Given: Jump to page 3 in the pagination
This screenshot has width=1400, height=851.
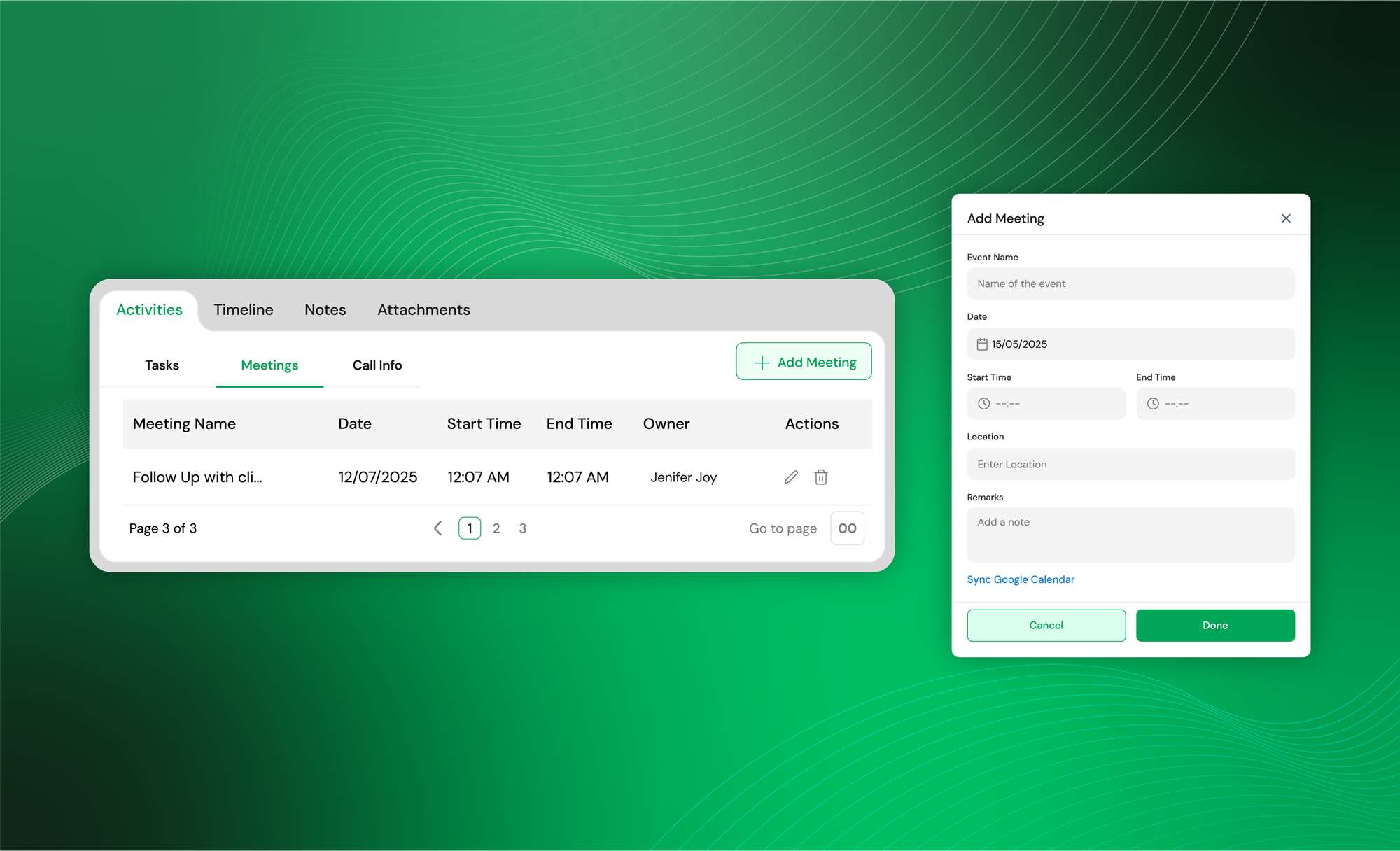Looking at the screenshot, I should click(x=522, y=528).
